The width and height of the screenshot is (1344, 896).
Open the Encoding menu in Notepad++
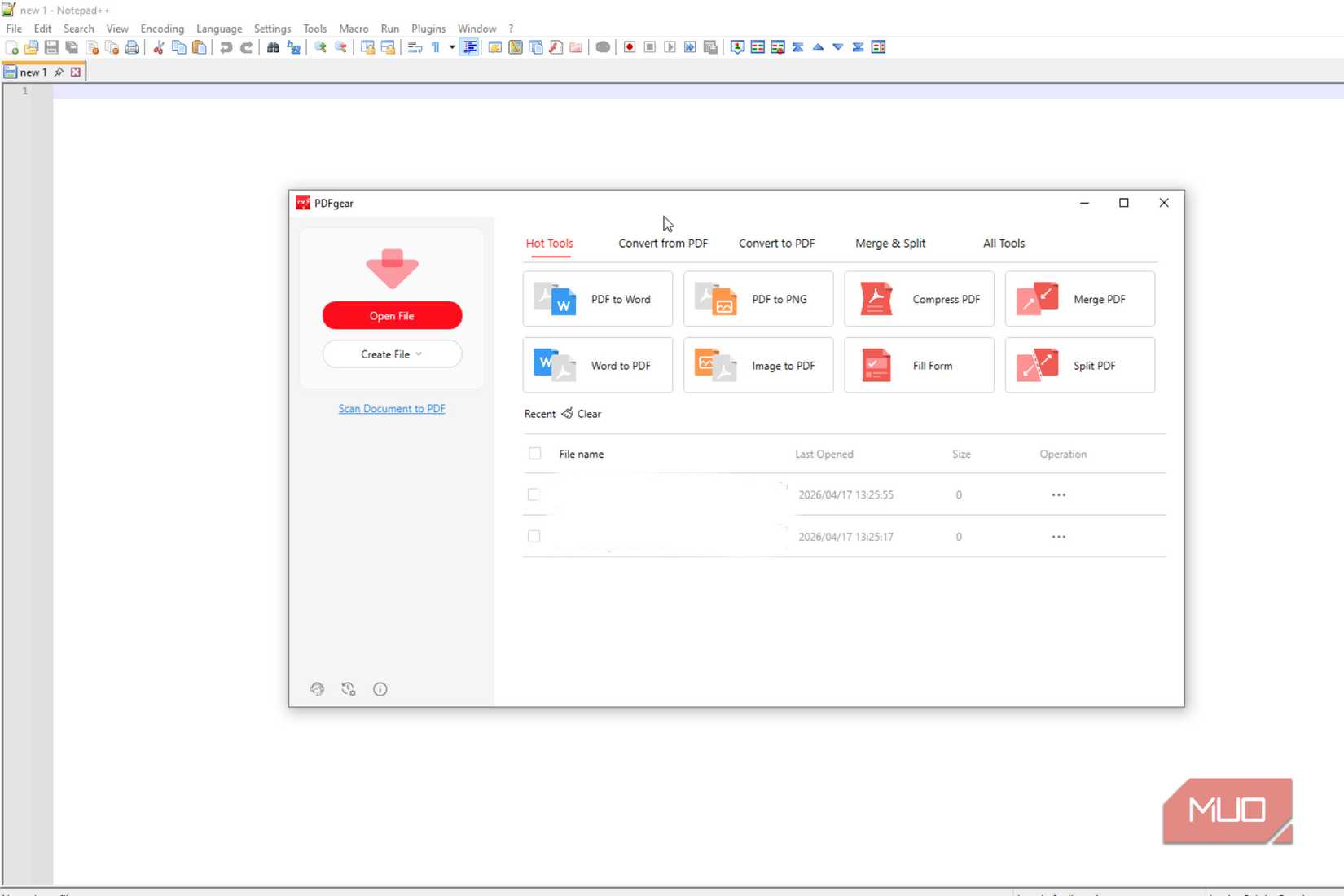point(162,29)
